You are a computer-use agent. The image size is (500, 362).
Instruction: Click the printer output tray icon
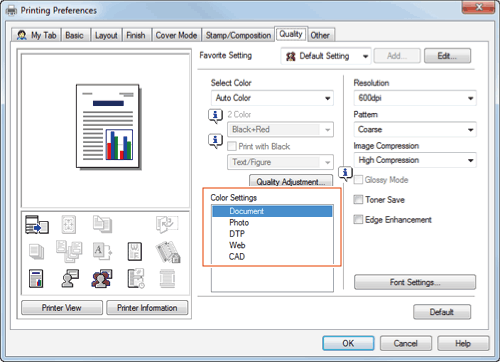coord(37,224)
